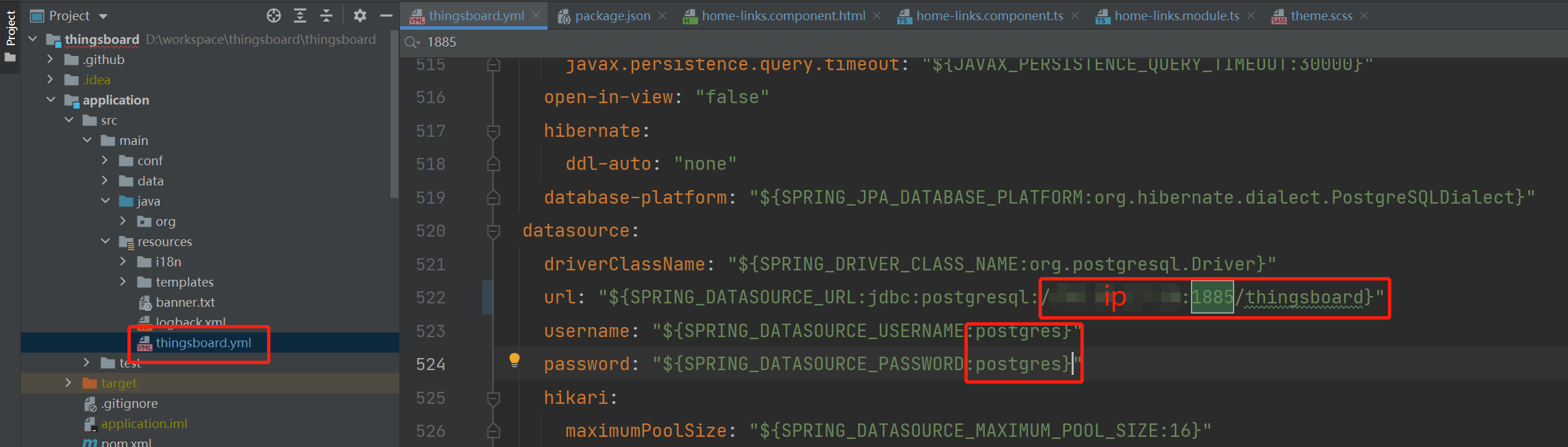The width and height of the screenshot is (1568, 447).
Task: Click the yellow intention light bulb on line 524
Action: 515,360
